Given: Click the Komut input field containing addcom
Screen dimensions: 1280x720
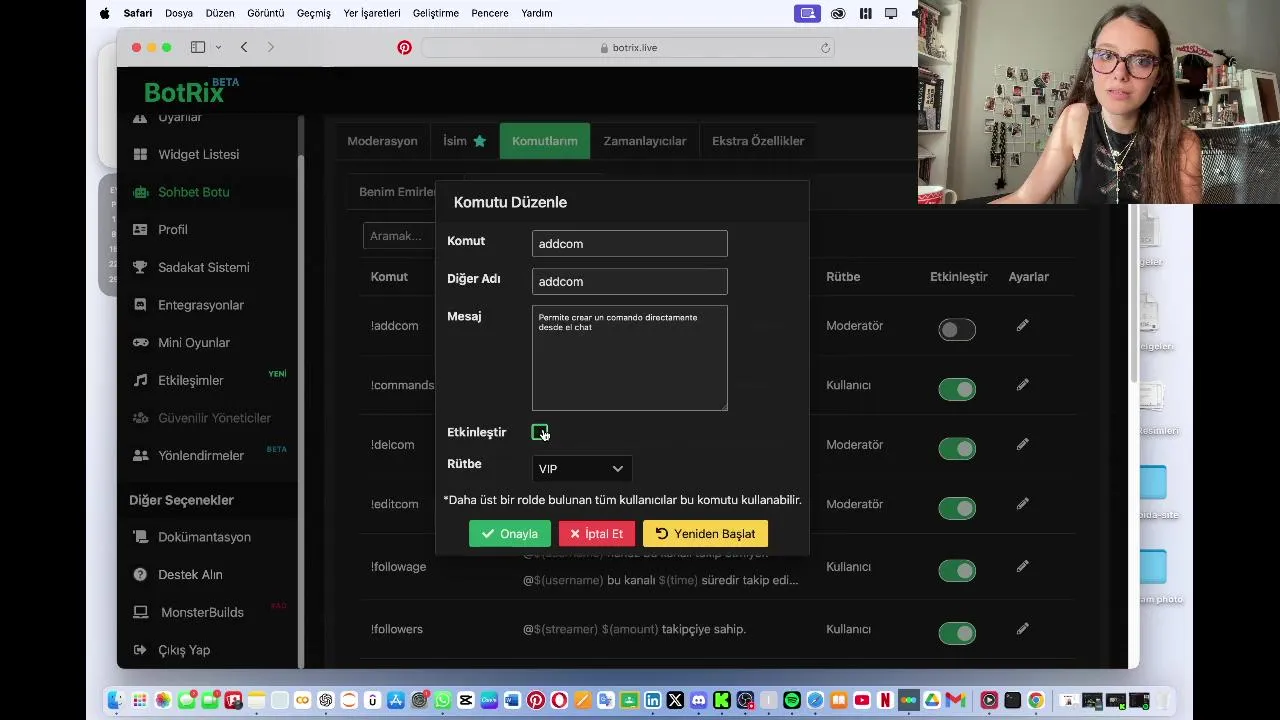Looking at the screenshot, I should (x=629, y=244).
